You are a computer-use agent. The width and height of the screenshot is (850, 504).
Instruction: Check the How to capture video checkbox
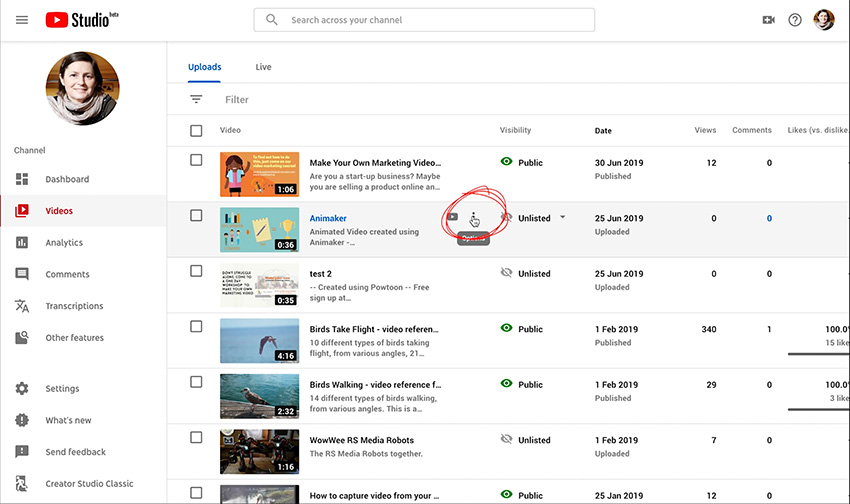[x=196, y=493]
